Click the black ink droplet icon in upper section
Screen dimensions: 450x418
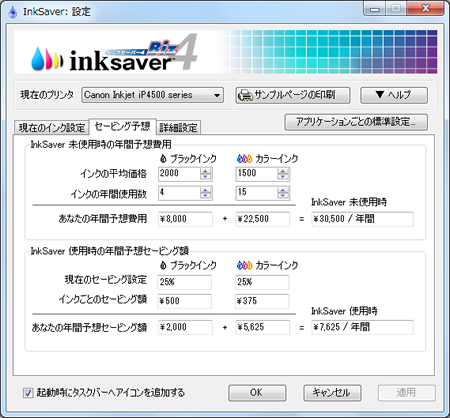[163, 159]
